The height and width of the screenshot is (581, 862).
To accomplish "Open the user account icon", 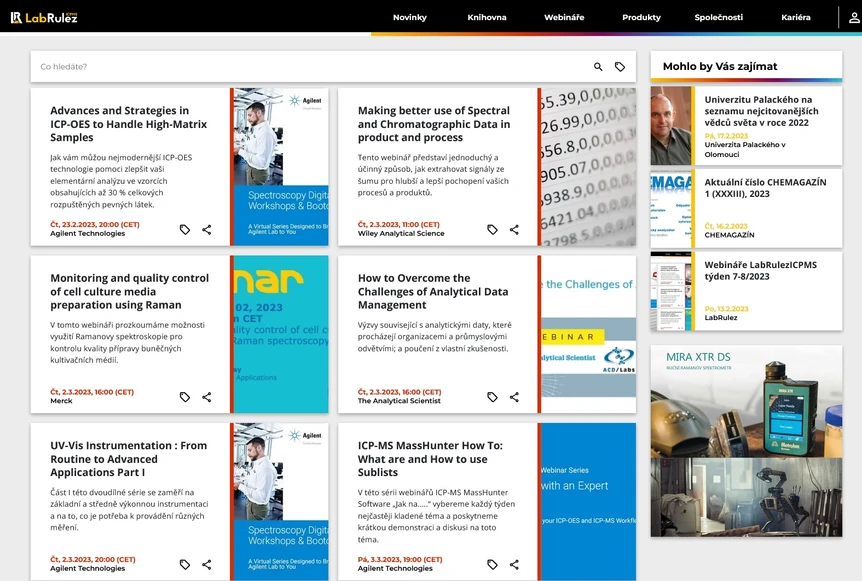I will click(854, 18).
